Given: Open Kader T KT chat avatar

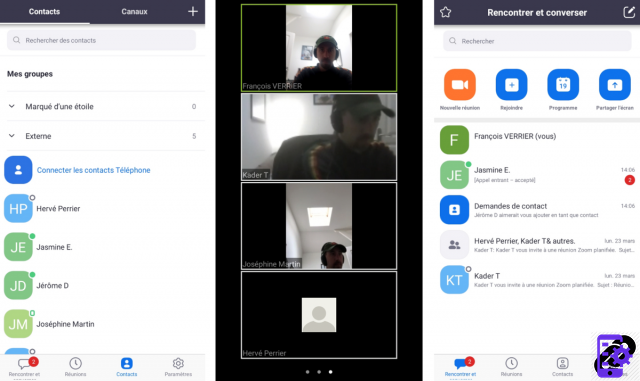Looking at the screenshot, I should point(454,280).
